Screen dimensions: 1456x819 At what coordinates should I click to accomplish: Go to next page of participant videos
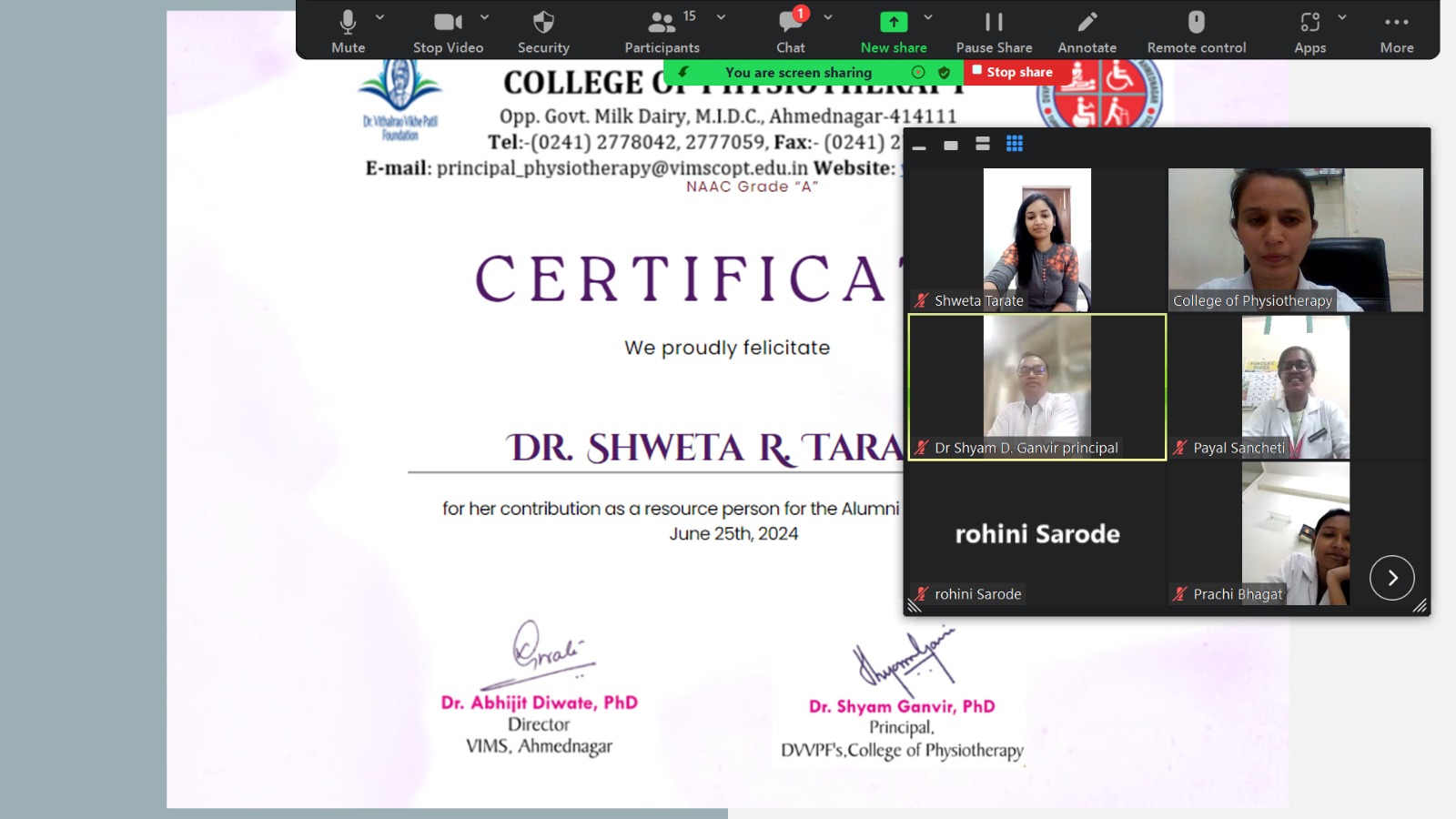[1391, 578]
